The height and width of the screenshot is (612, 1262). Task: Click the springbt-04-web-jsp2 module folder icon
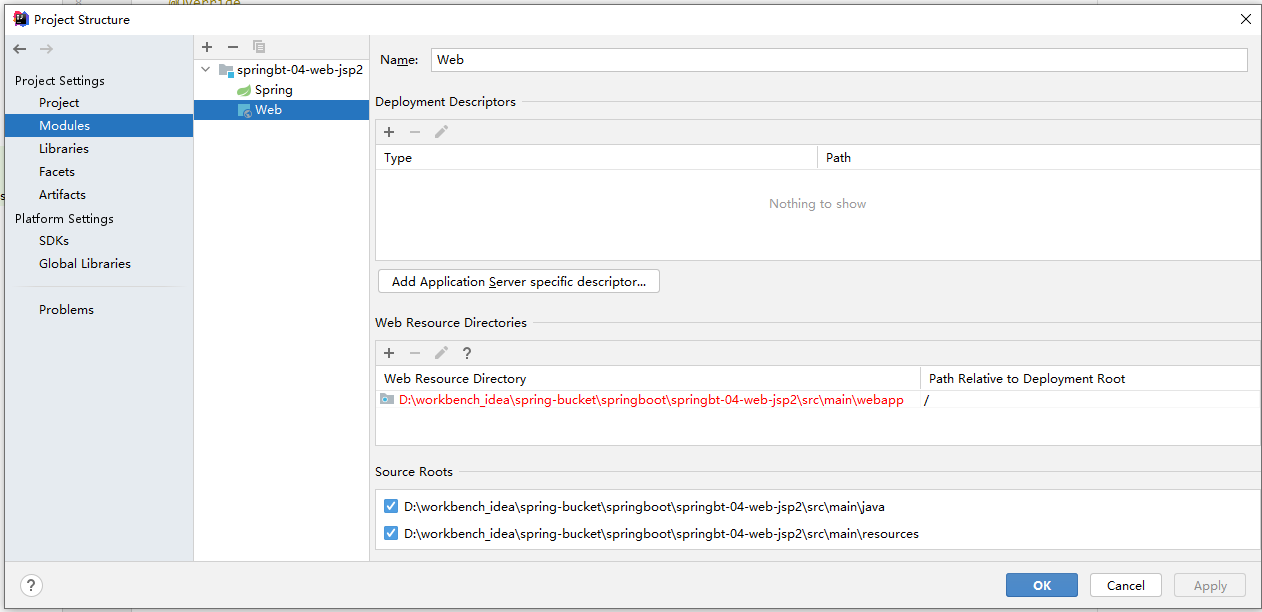[x=226, y=70]
